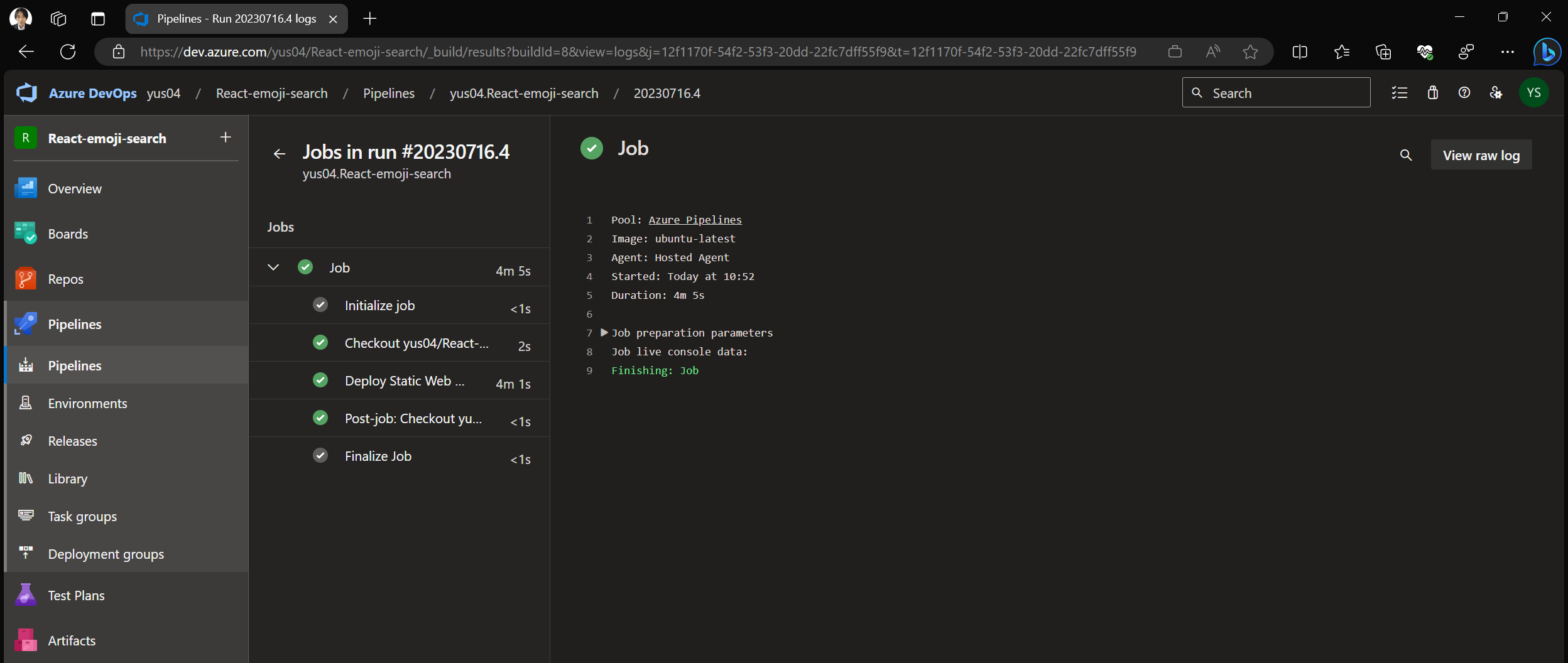Image resolution: width=1568 pixels, height=663 pixels.
Task: Click the browser address bar URL
Action: point(638,51)
